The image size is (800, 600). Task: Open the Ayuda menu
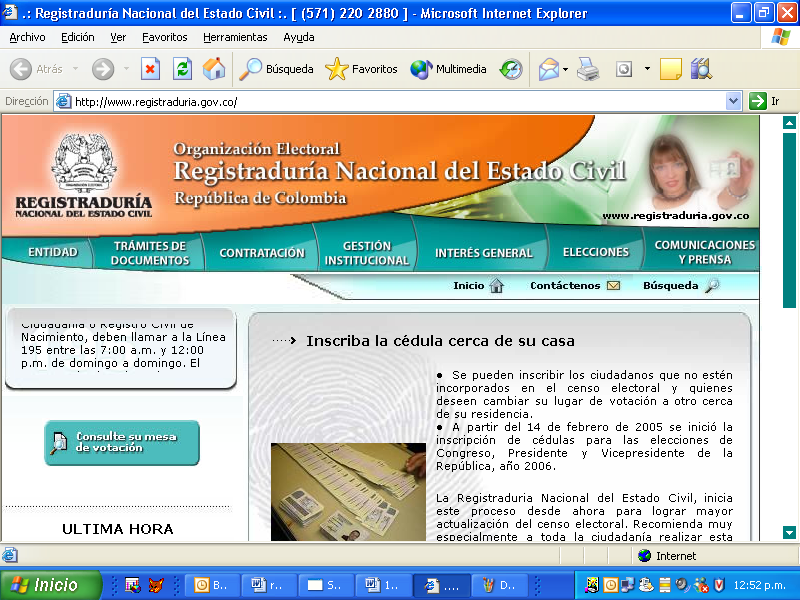(x=299, y=37)
